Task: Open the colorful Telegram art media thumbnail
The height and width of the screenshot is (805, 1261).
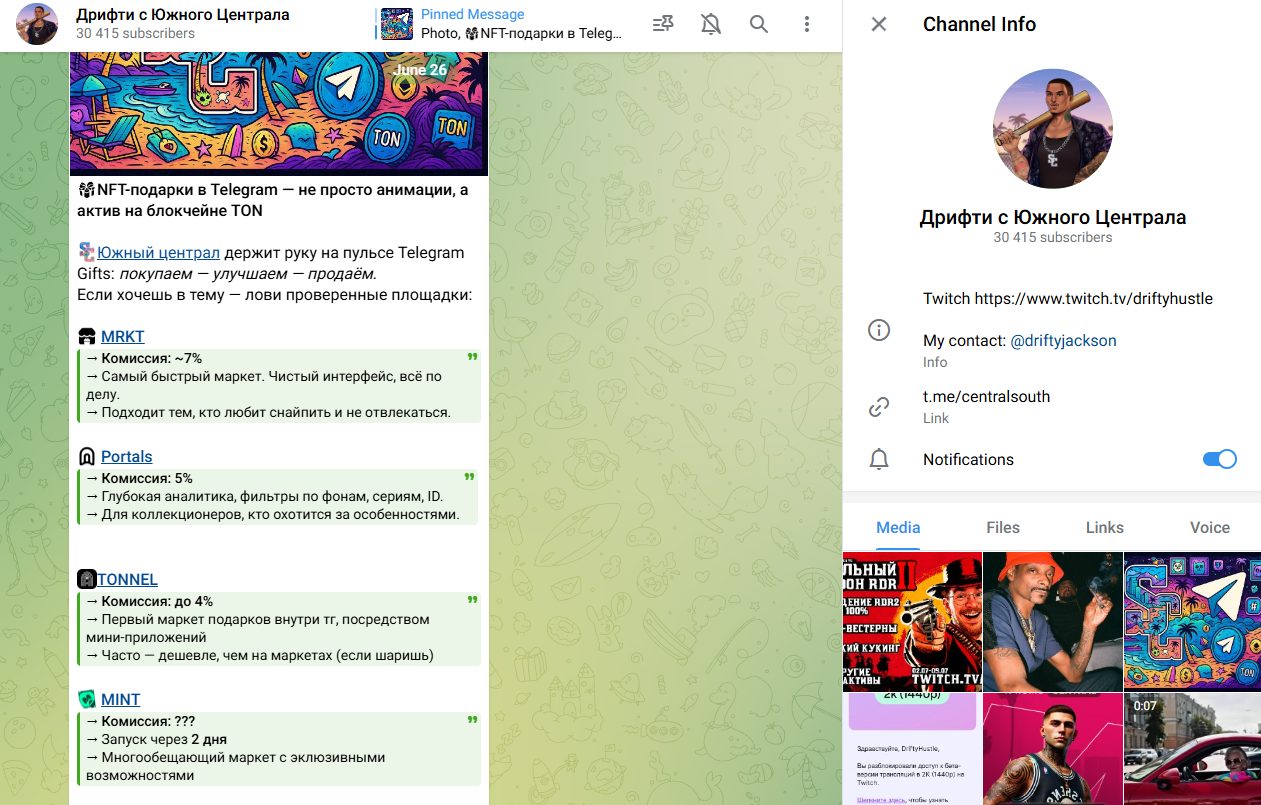Action: point(1192,621)
